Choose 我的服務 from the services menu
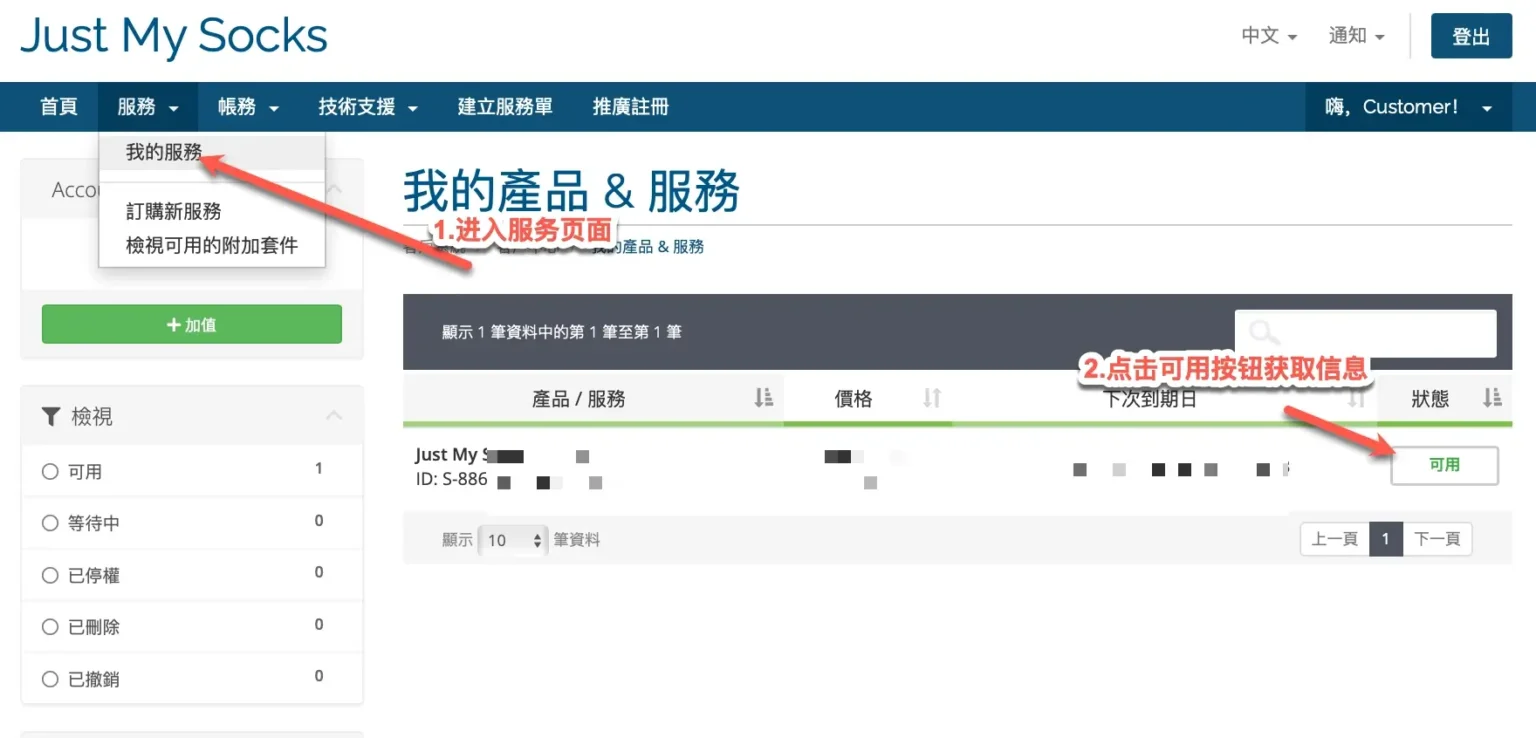 click(164, 153)
